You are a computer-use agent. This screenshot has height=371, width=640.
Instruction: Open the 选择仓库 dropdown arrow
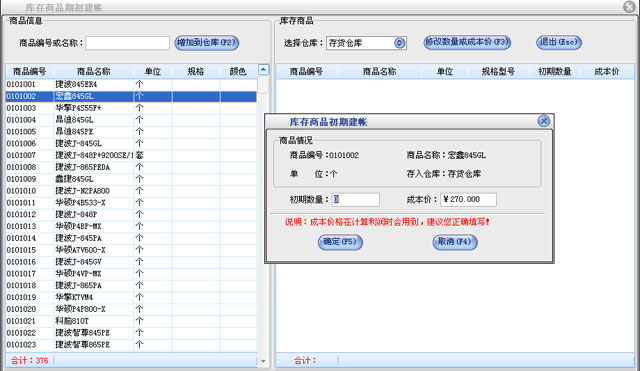(x=400, y=43)
